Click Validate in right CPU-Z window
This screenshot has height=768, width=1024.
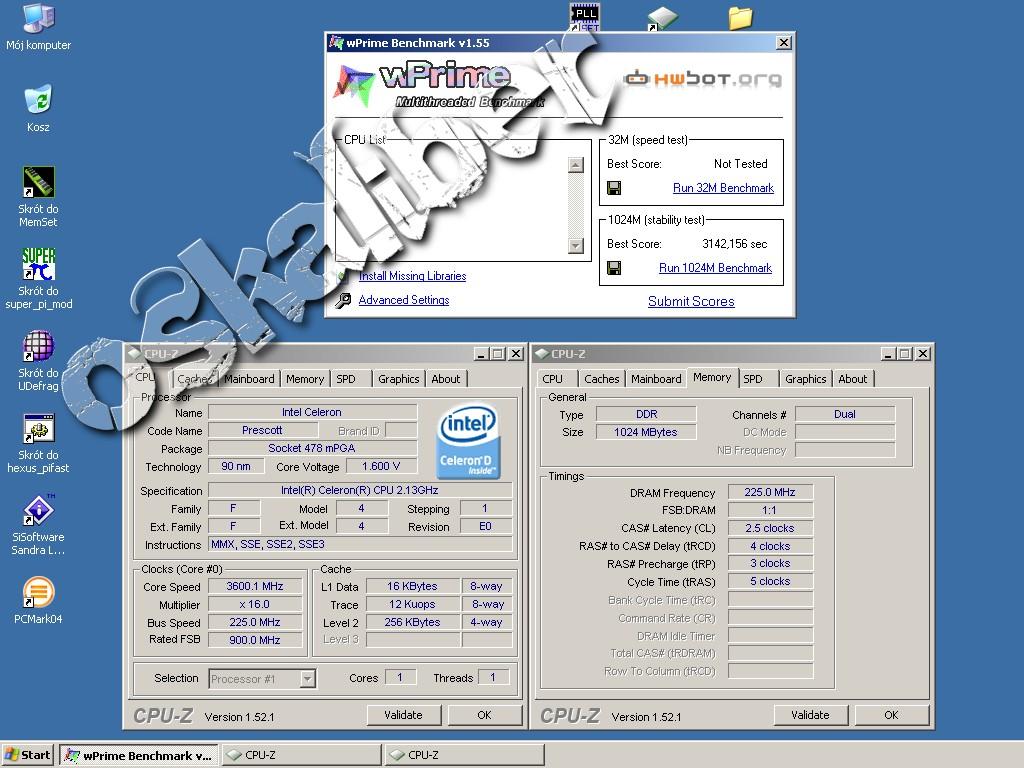pyautogui.click(x=810, y=715)
